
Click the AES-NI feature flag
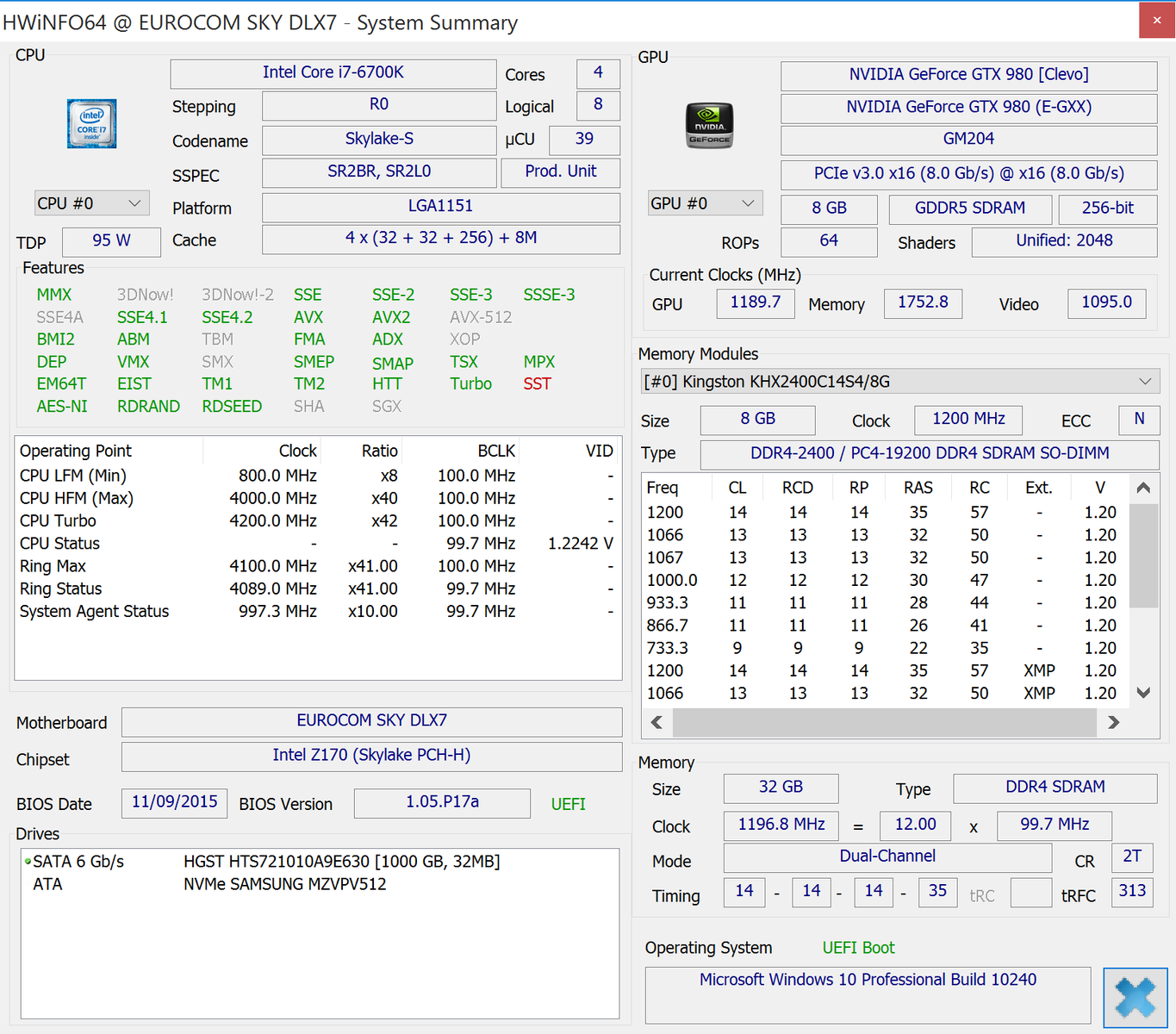(x=62, y=407)
